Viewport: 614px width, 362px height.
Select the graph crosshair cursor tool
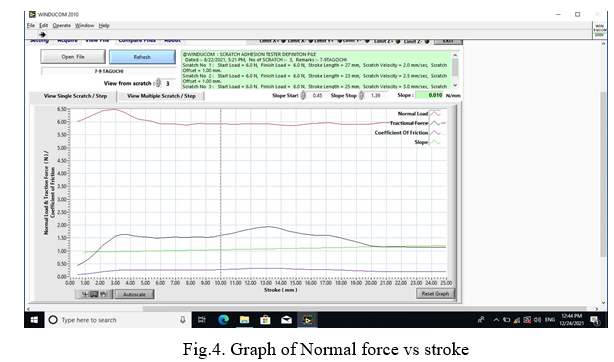pyautogui.click(x=84, y=294)
